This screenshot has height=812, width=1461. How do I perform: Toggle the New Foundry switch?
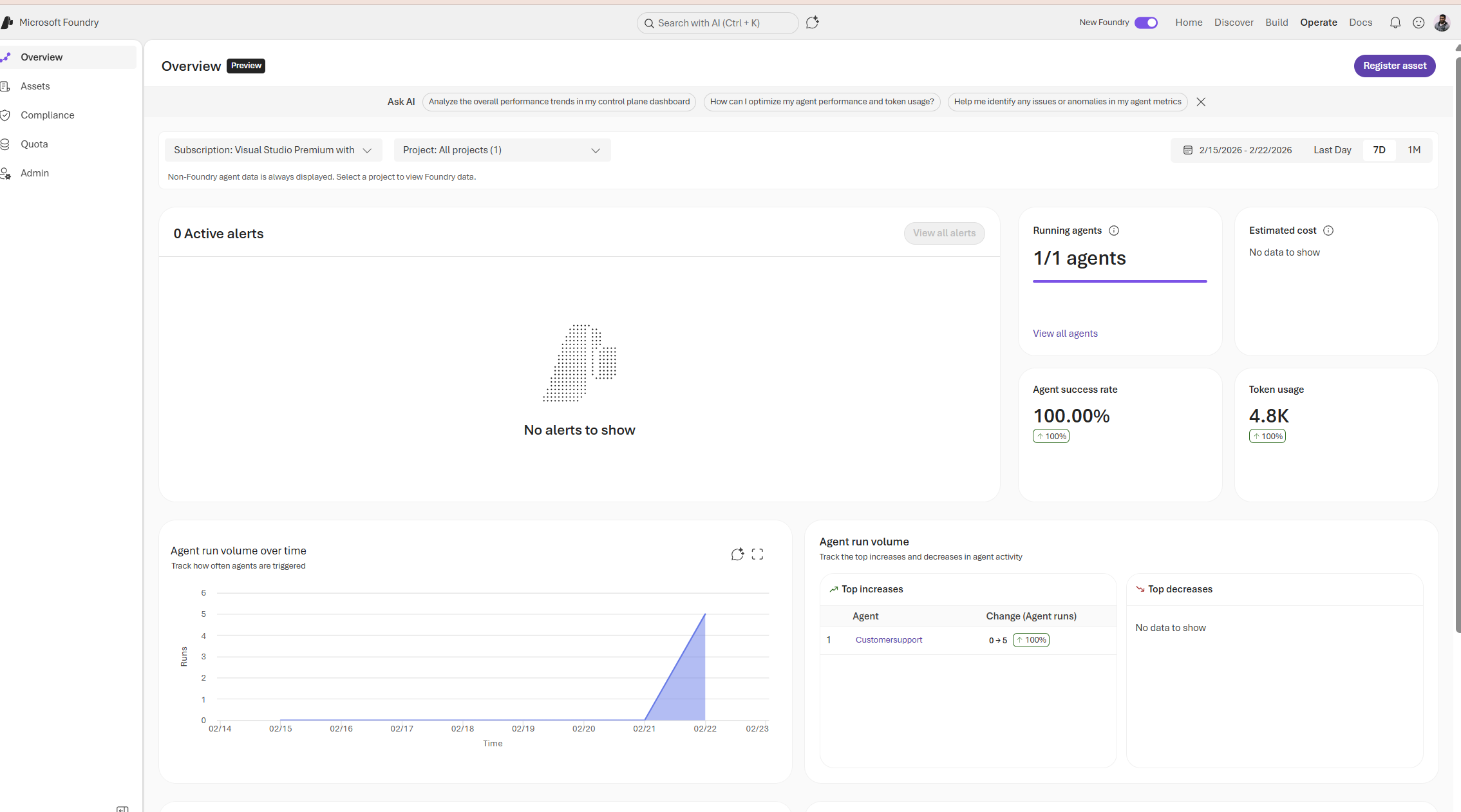(1146, 23)
